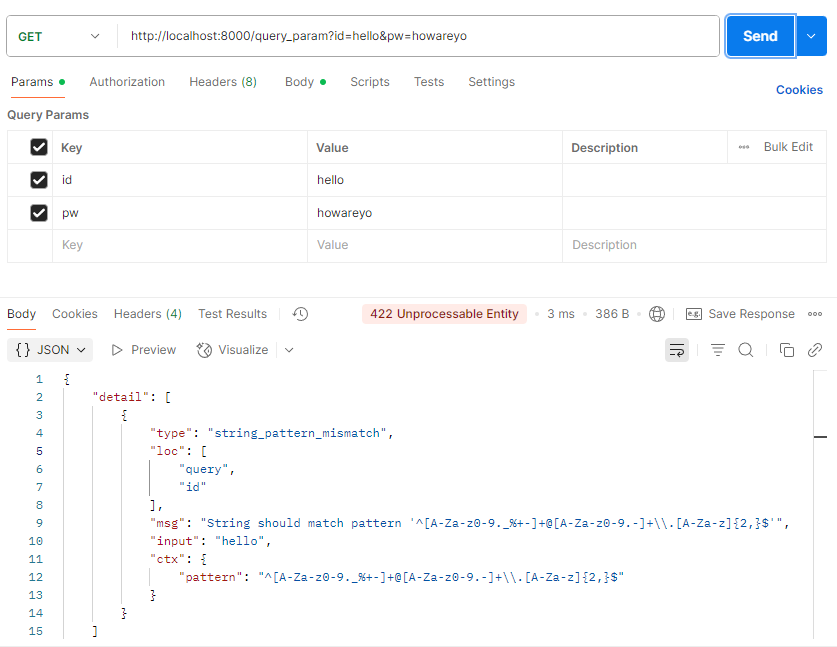The image size is (837, 647).
Task: Click the "pattern" key on line 12
Action: 210,577
